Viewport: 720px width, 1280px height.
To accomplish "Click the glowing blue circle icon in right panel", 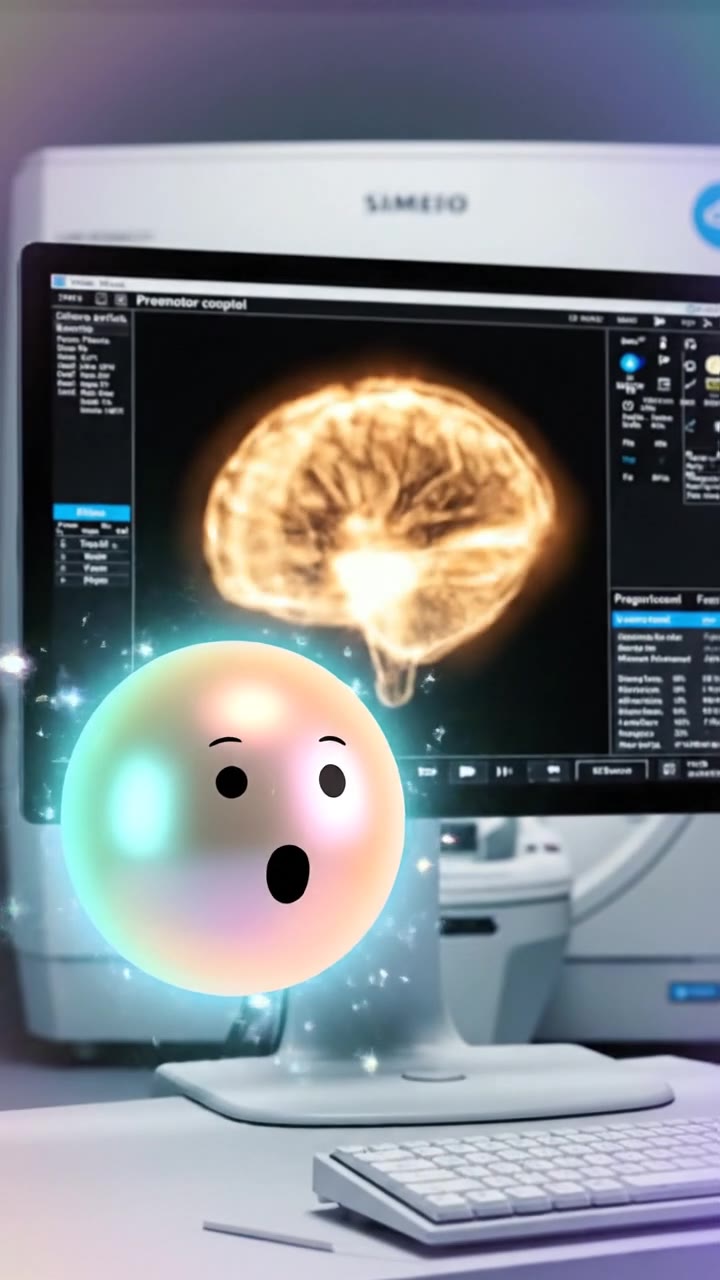I will tap(630, 364).
